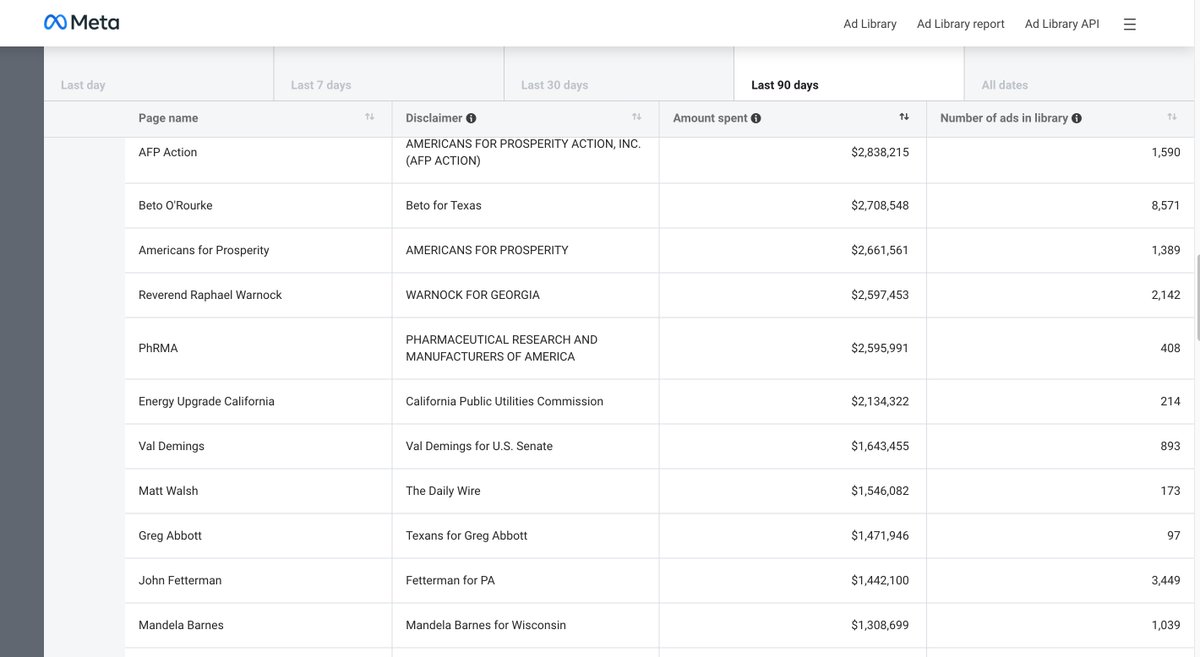
Task: Click the 2,142 ads count
Action: (x=1166, y=295)
